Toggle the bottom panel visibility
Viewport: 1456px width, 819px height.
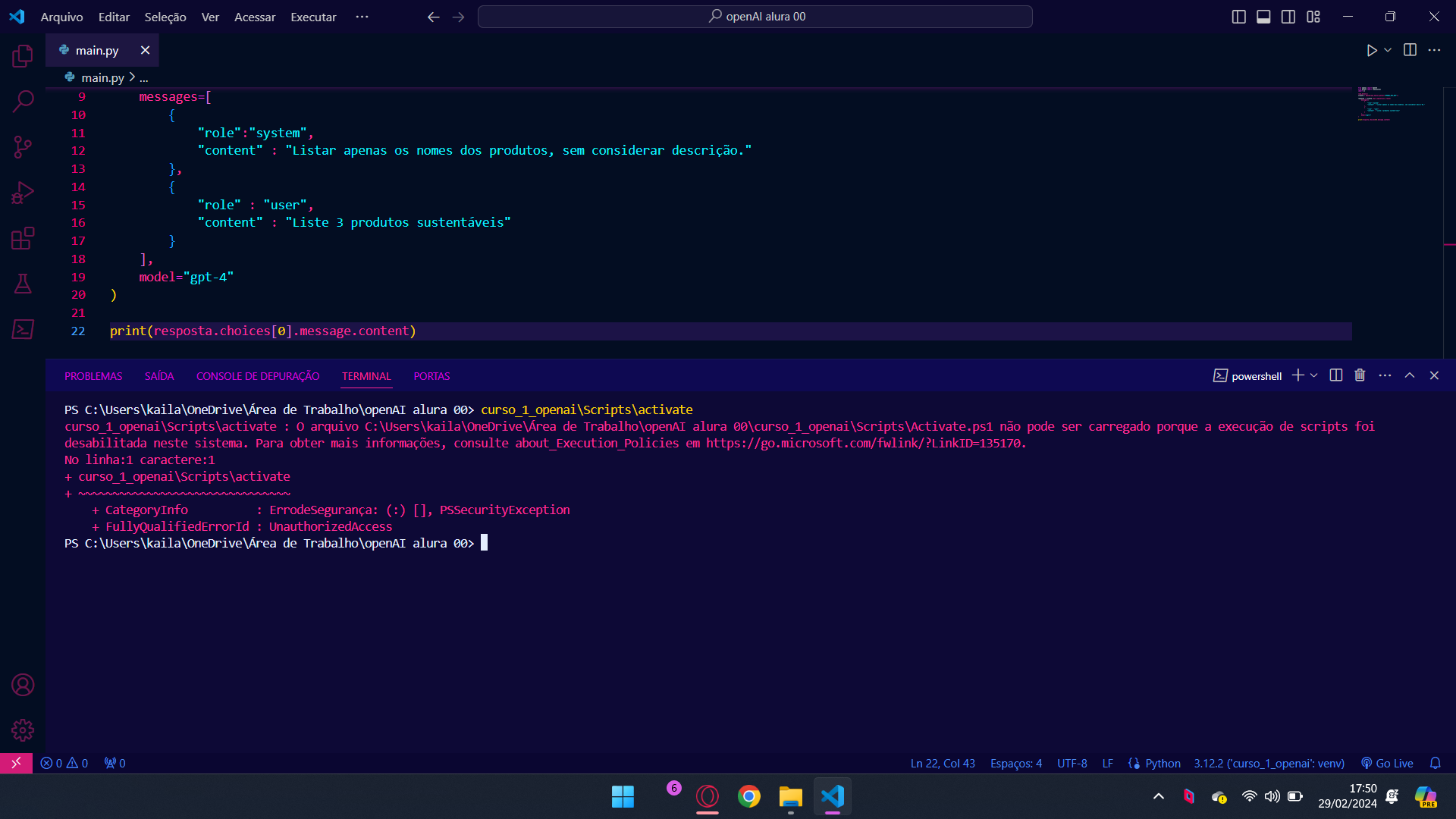click(1263, 17)
